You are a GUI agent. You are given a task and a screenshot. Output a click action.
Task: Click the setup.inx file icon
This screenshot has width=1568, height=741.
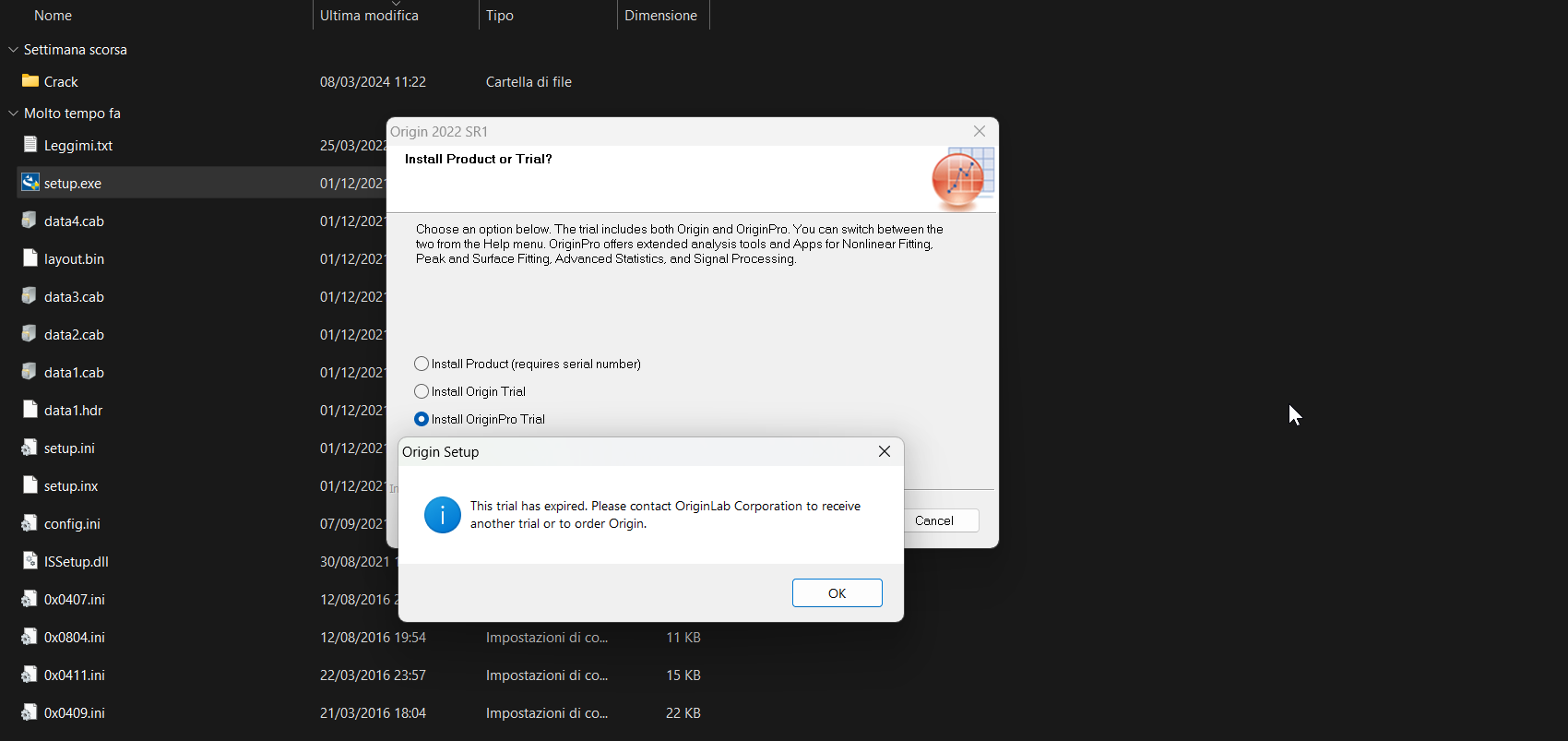coord(30,485)
